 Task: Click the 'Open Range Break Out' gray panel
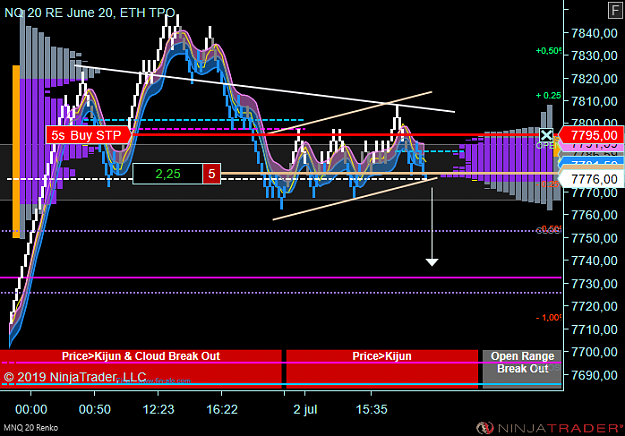tap(522, 369)
